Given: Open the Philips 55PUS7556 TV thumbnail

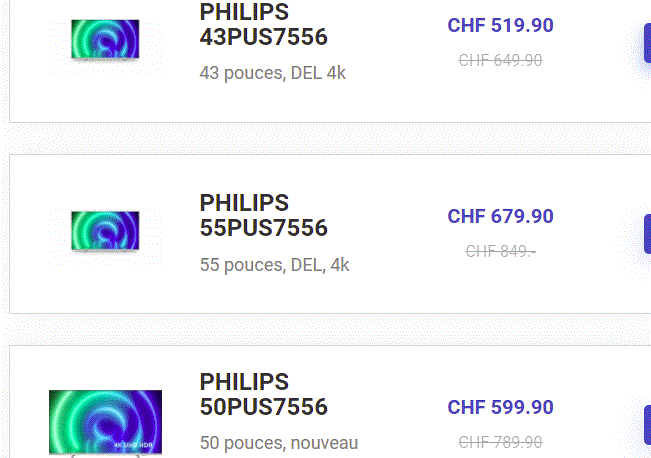Looking at the screenshot, I should (105, 231).
